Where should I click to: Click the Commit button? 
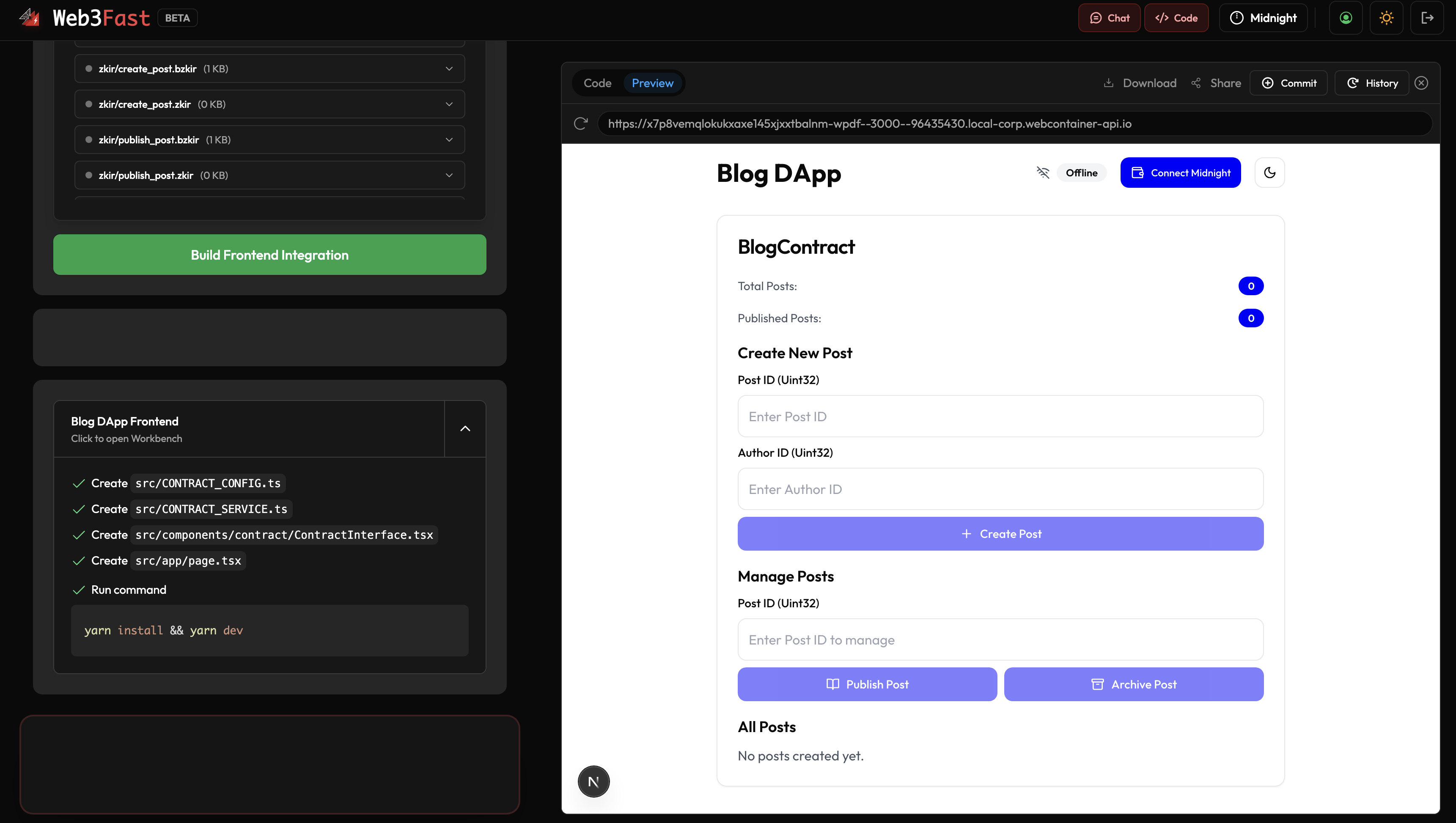click(x=1288, y=83)
